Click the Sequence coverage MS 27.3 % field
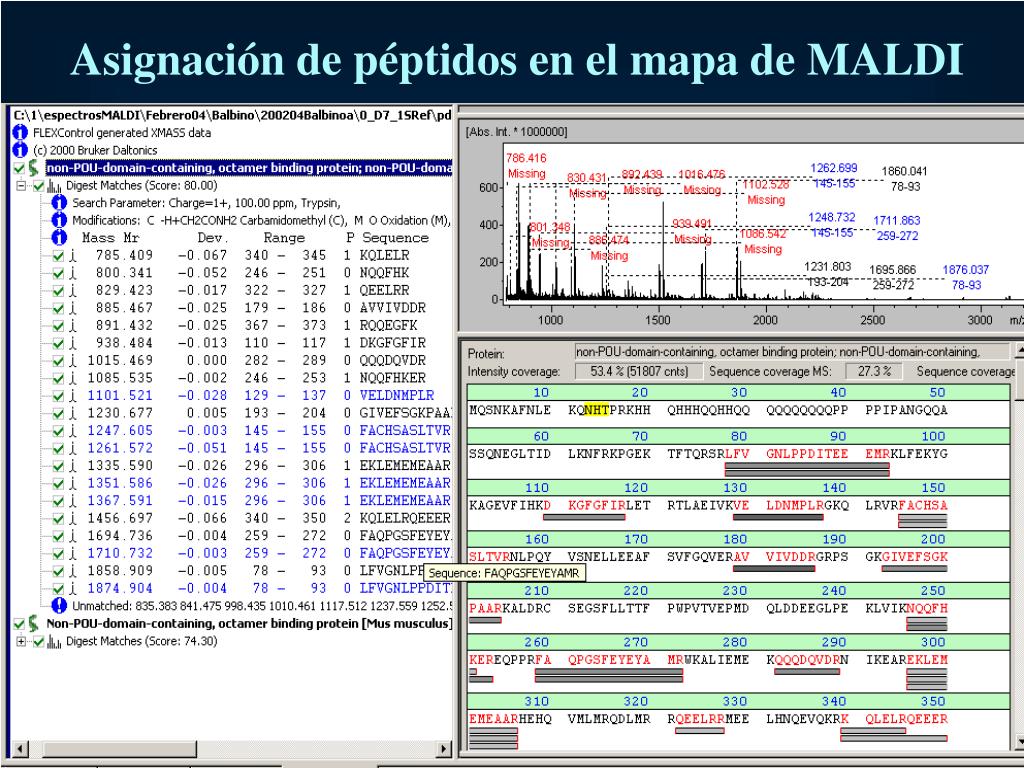Viewport: 1024px width, 768px height. [x=867, y=371]
